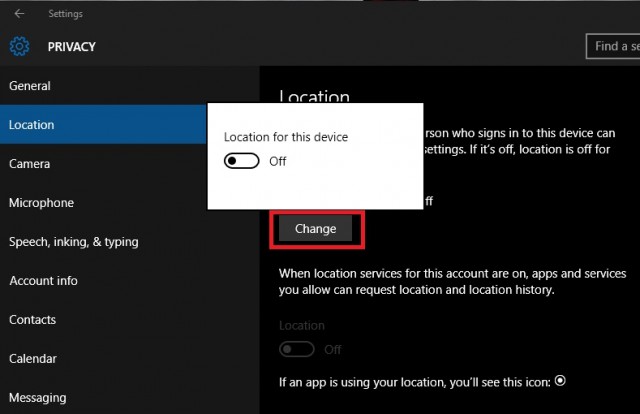The image size is (640, 414).
Task: Click the location-in-use indicator icon
Action: point(560,381)
